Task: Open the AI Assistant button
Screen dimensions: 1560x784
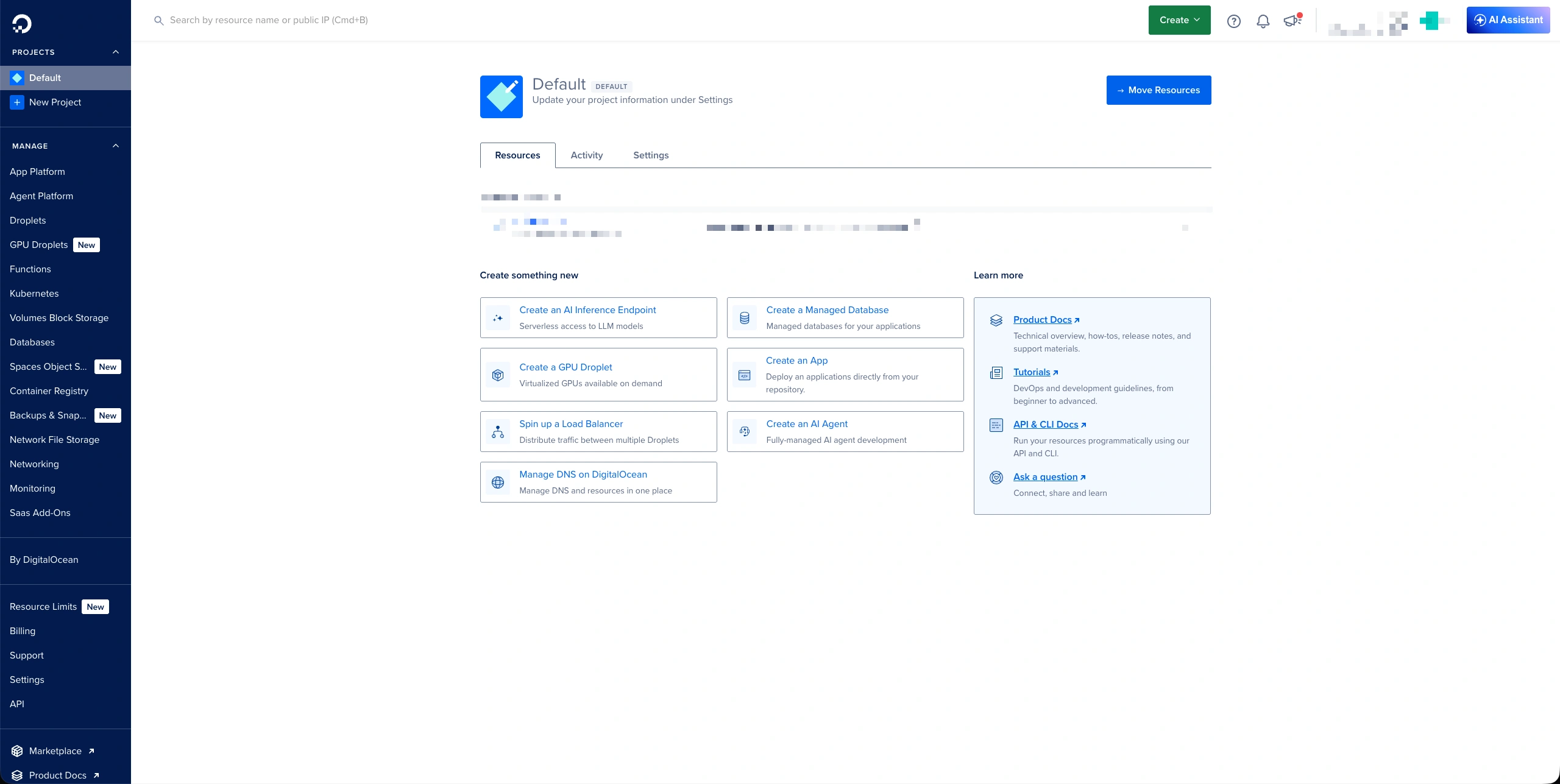Action: [1508, 20]
